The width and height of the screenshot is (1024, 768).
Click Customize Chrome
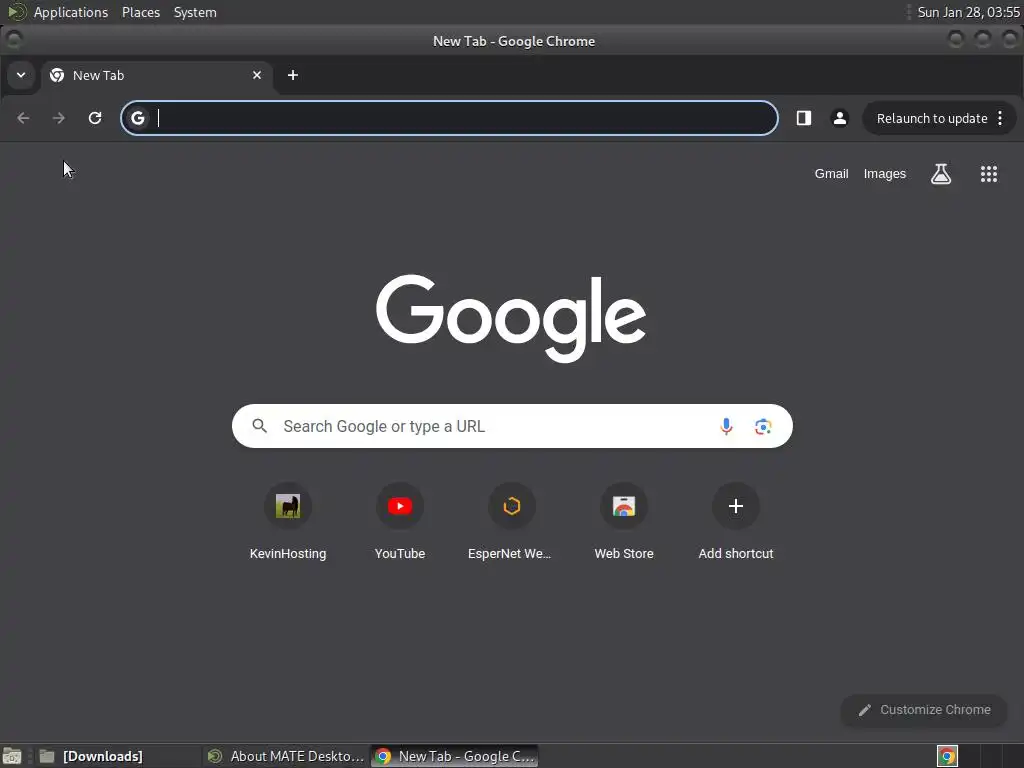pyautogui.click(x=924, y=710)
